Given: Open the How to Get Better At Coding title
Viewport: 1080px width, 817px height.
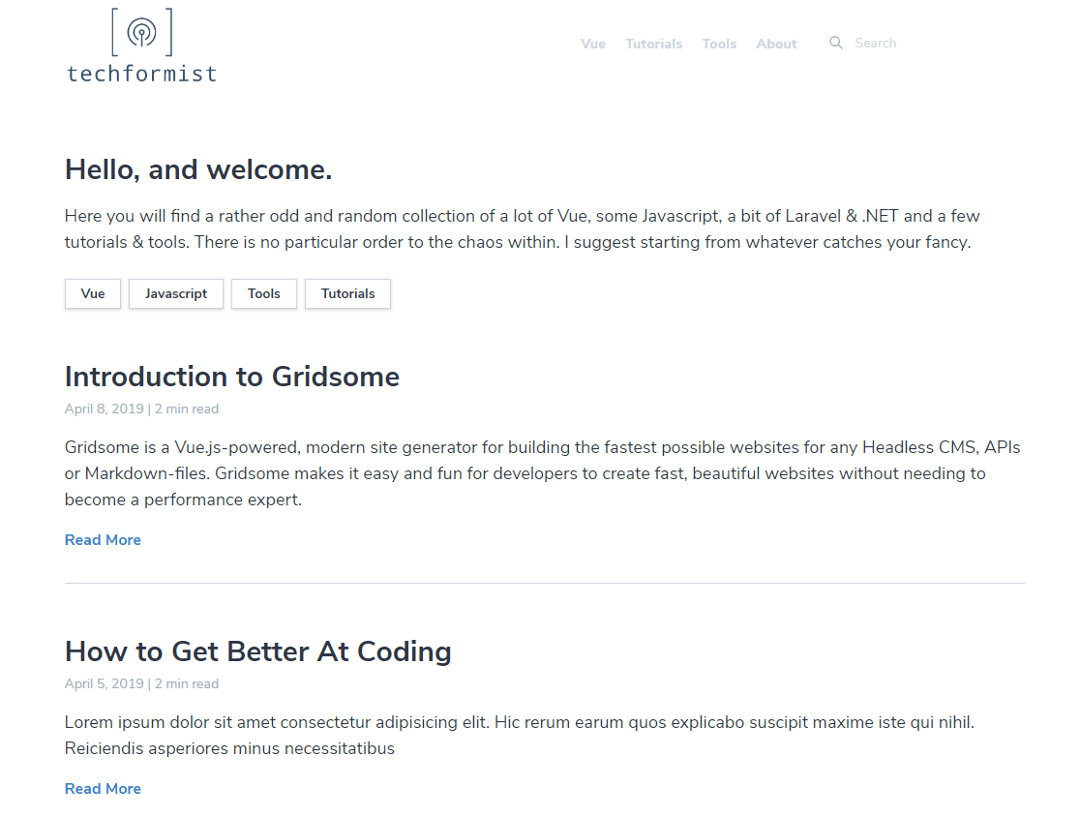Looking at the screenshot, I should click(258, 652).
